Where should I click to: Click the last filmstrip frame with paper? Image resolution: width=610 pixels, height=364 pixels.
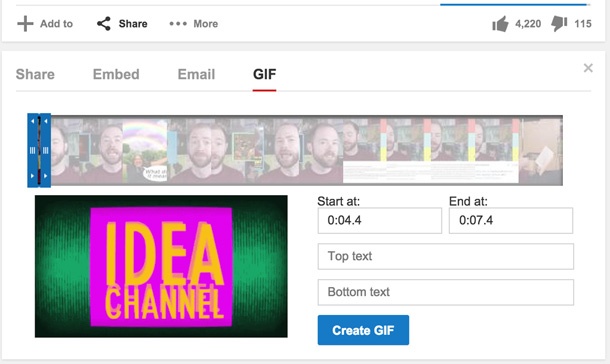pos(541,151)
